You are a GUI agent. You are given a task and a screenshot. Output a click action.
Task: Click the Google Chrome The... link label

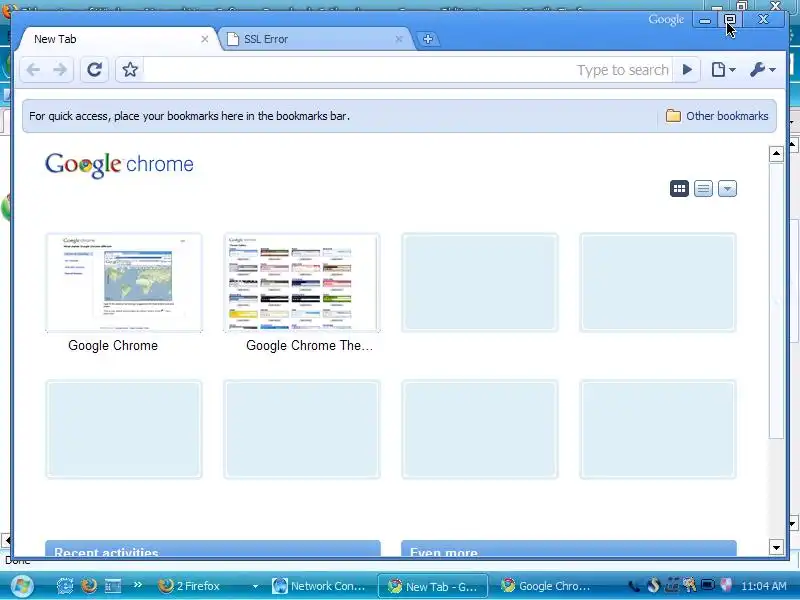[x=309, y=345]
